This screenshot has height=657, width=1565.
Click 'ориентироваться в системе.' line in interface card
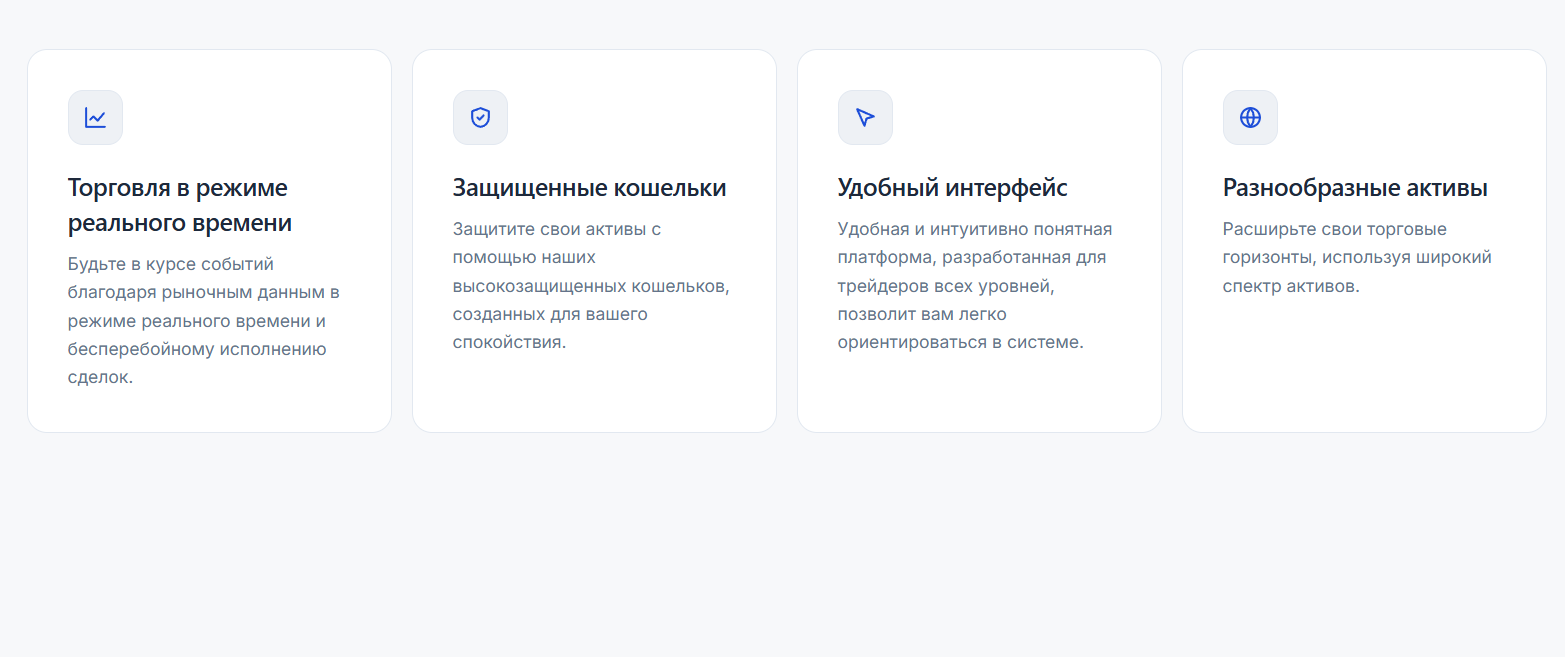[961, 342]
